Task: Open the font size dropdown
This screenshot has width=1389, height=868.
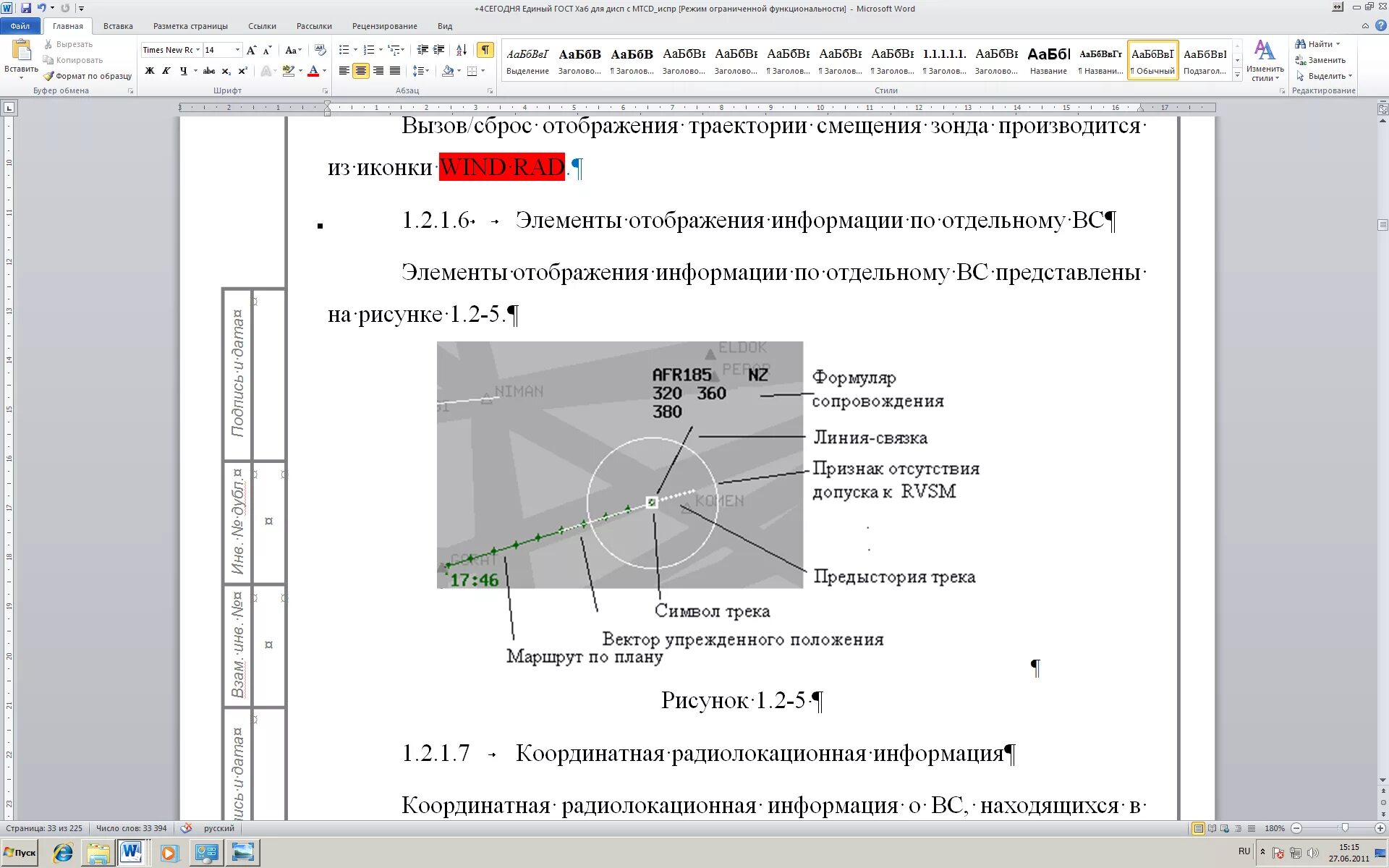Action: click(x=237, y=50)
